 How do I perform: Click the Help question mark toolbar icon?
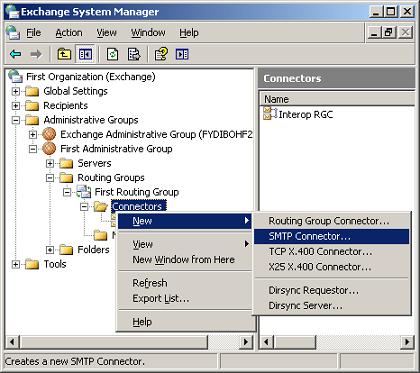161,54
